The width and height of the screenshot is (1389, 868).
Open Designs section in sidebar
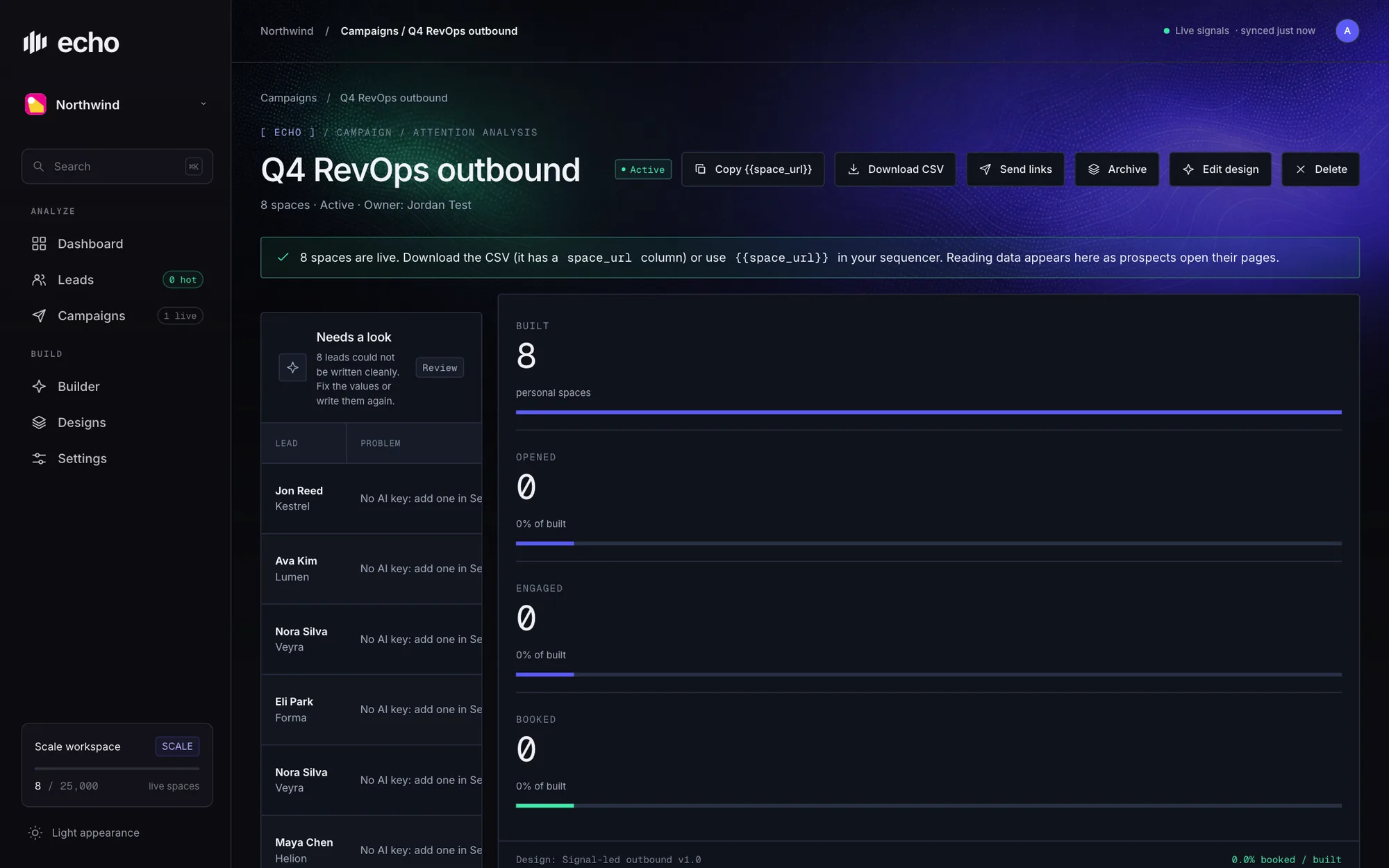tap(117, 423)
